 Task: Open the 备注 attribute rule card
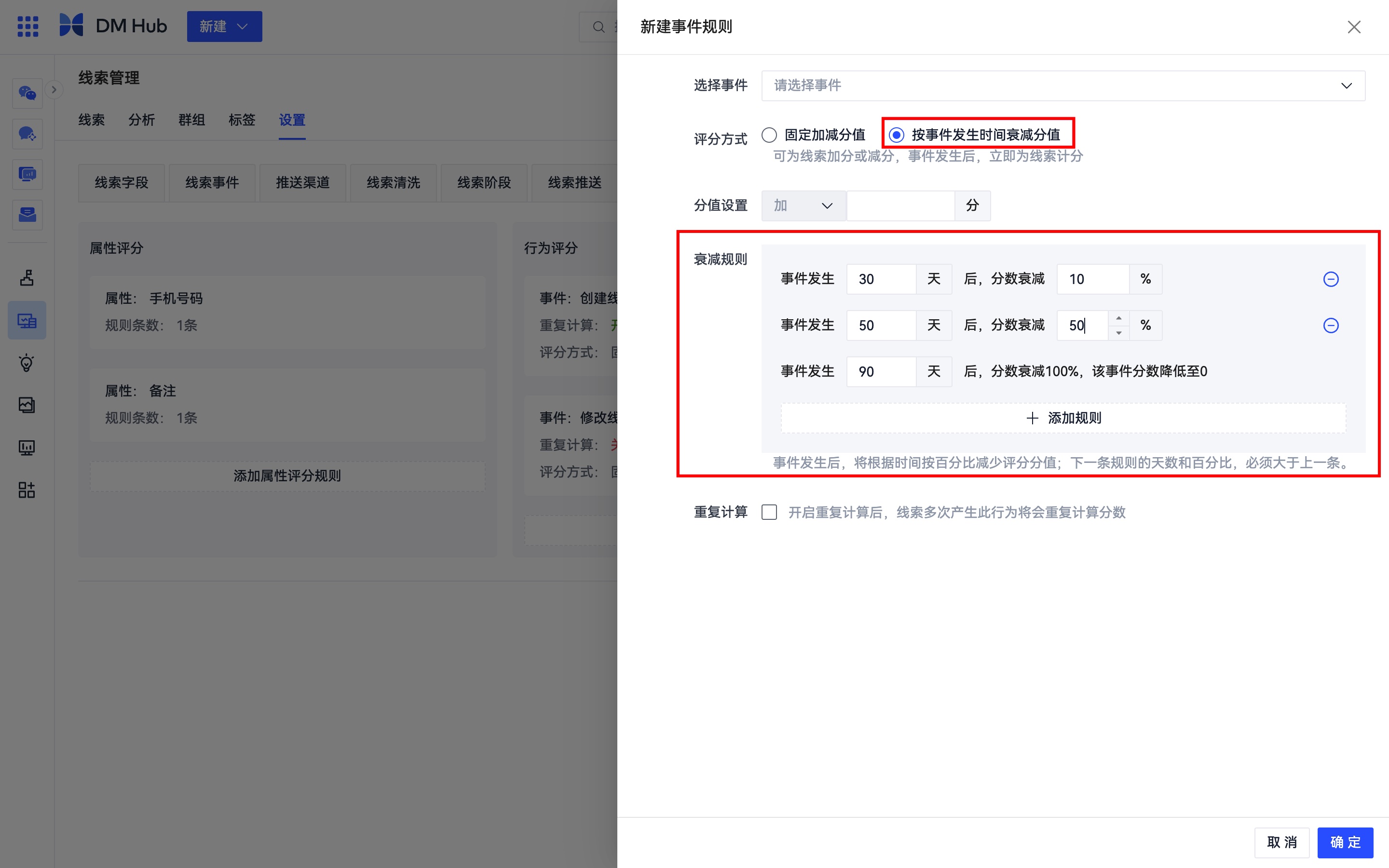[x=287, y=404]
